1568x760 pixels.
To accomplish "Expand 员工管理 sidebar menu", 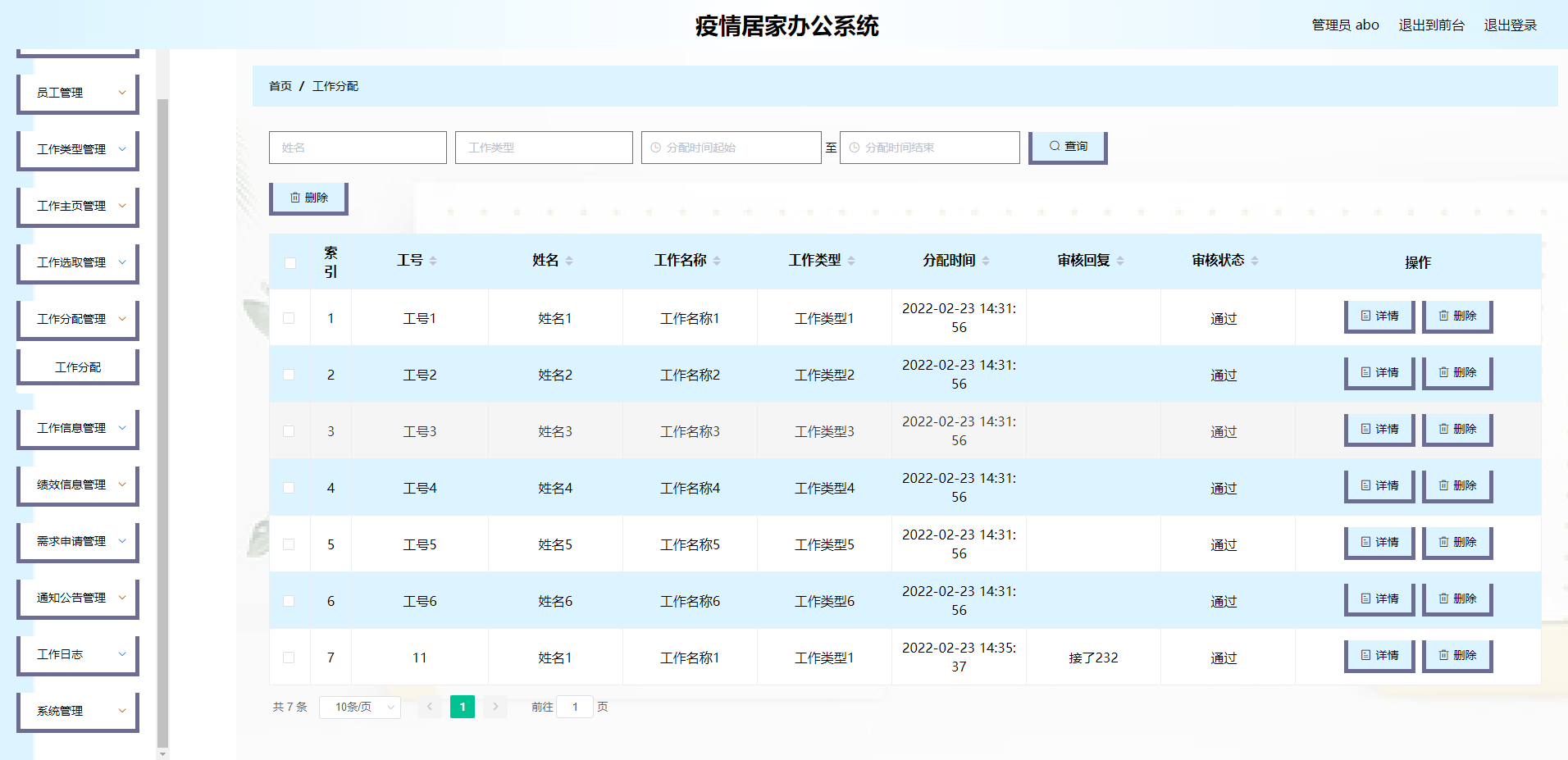I will [78, 93].
